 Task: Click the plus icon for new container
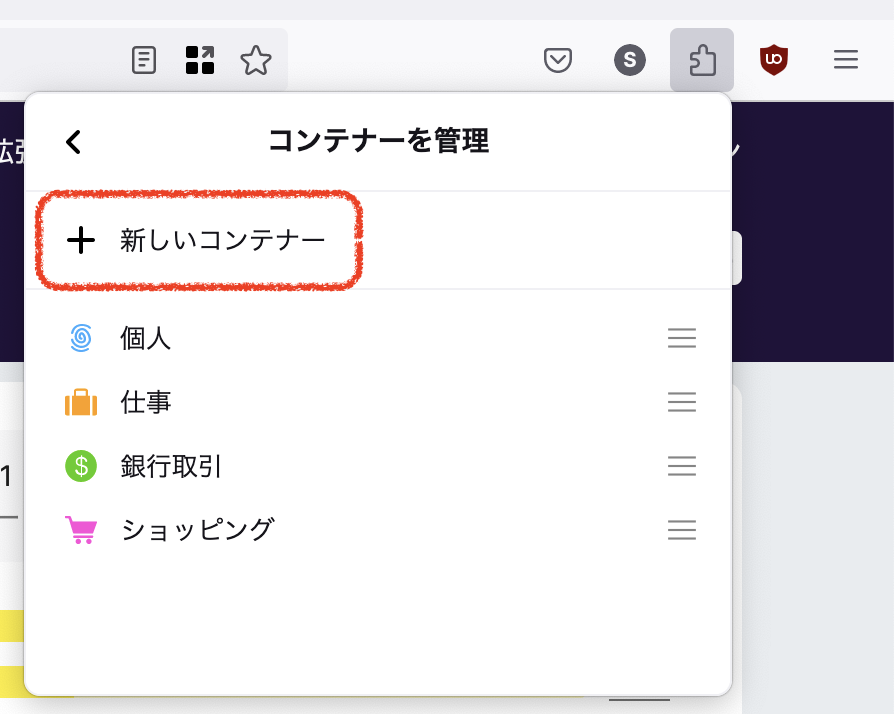(x=80, y=240)
